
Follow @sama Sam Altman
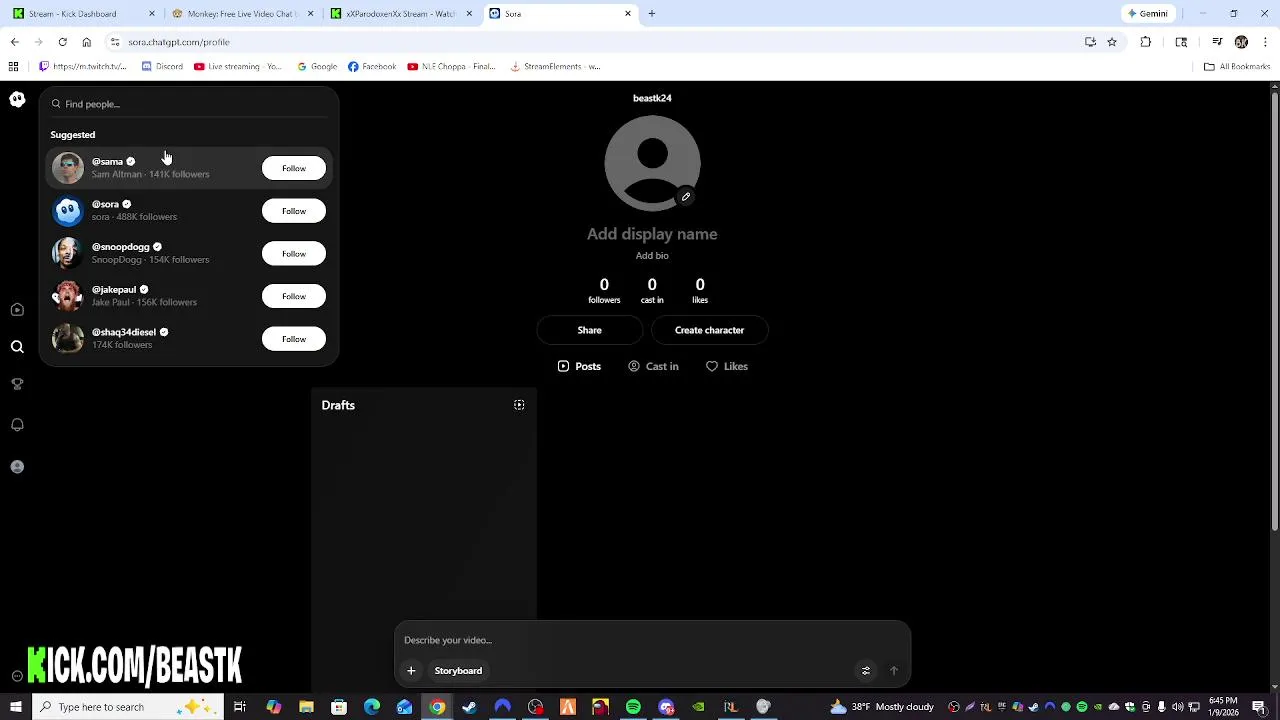(294, 168)
